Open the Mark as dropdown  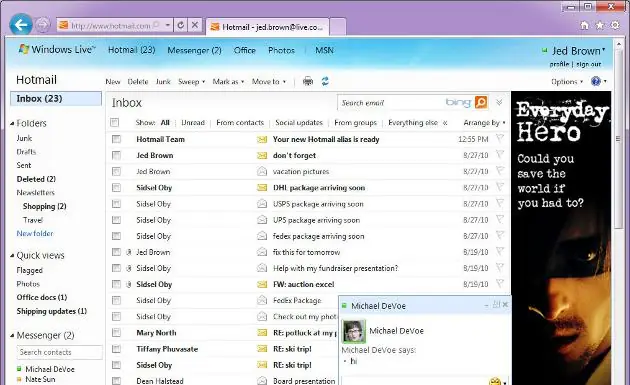point(228,82)
